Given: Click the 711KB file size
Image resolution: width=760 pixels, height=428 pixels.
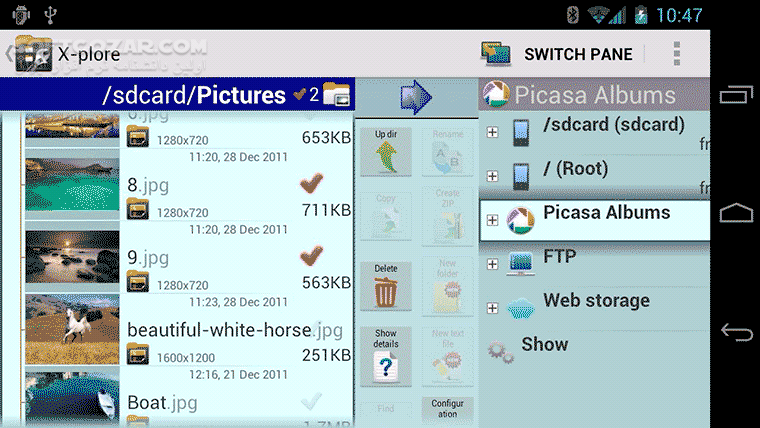Looking at the screenshot, I should pyautogui.click(x=326, y=210).
